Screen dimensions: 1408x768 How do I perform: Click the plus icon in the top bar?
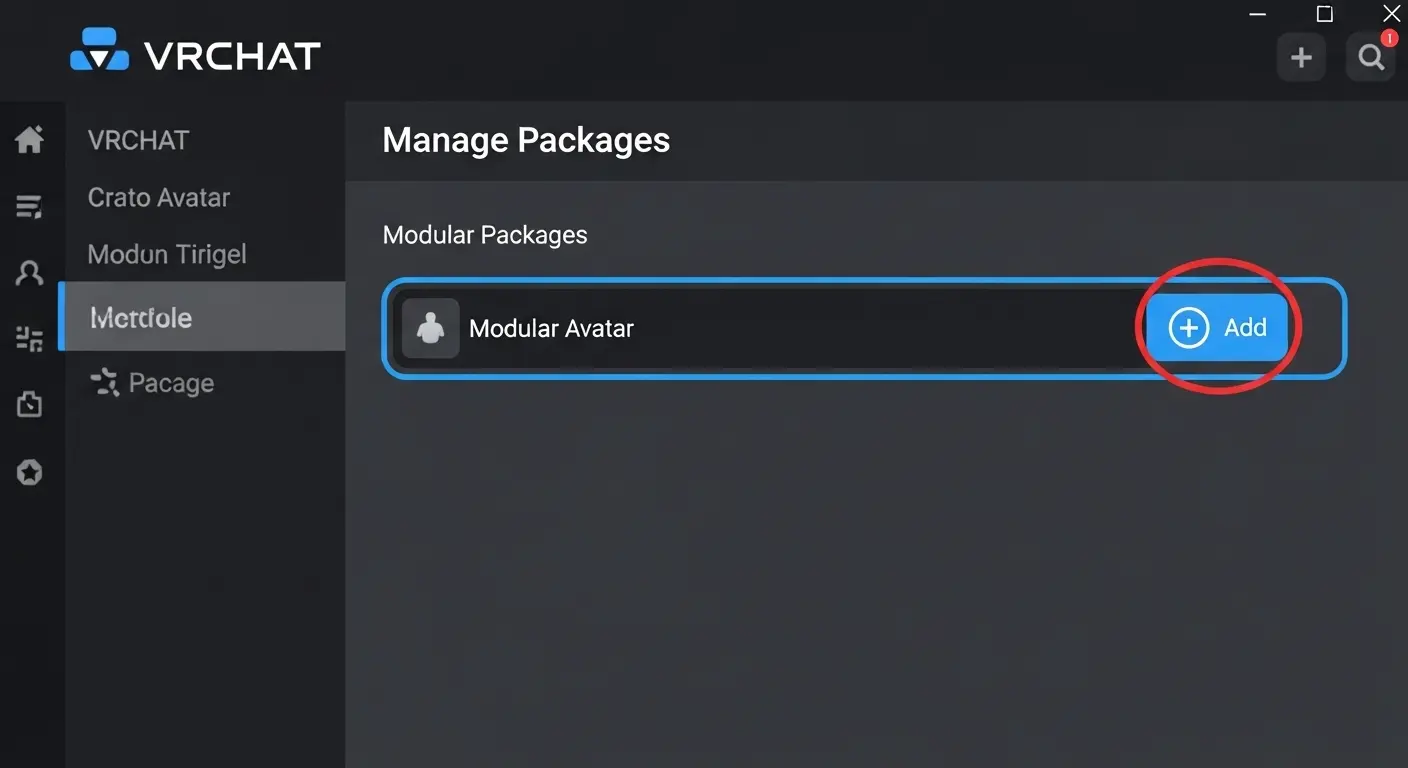tap(1301, 57)
